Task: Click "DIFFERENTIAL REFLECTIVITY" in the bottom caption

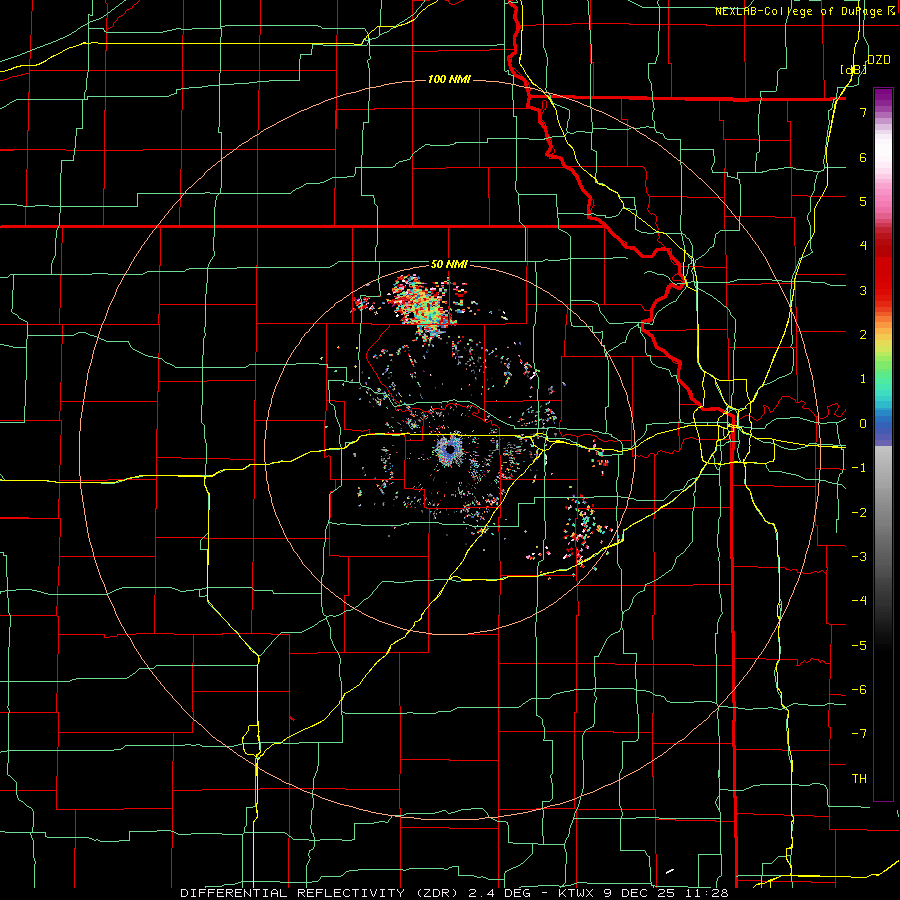Action: coord(293,893)
